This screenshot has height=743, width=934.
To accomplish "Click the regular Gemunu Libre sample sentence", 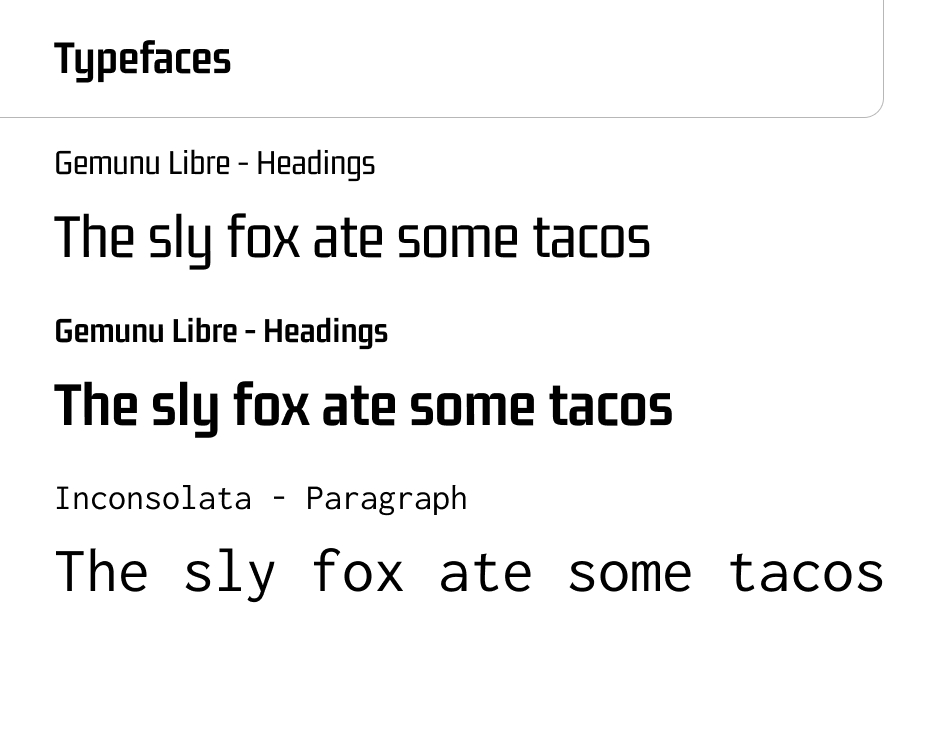I will [352, 239].
